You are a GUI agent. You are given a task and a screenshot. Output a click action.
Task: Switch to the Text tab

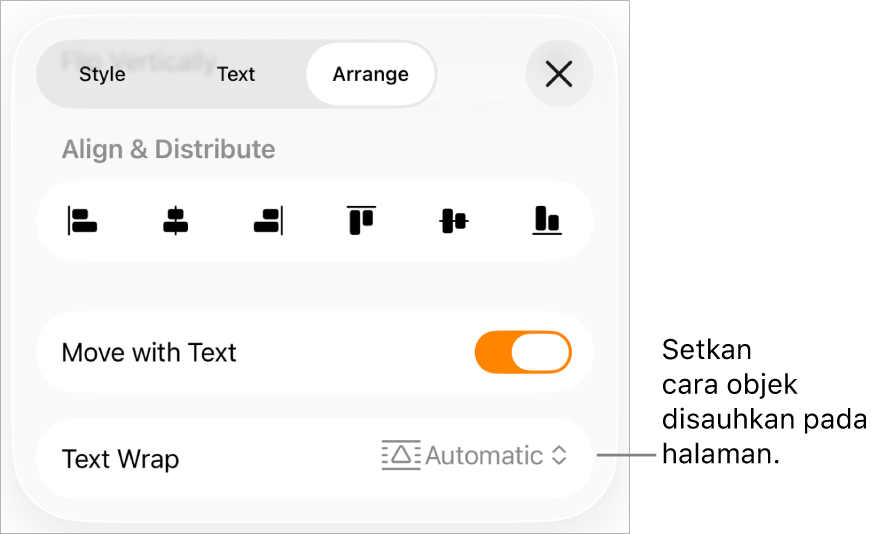(236, 74)
